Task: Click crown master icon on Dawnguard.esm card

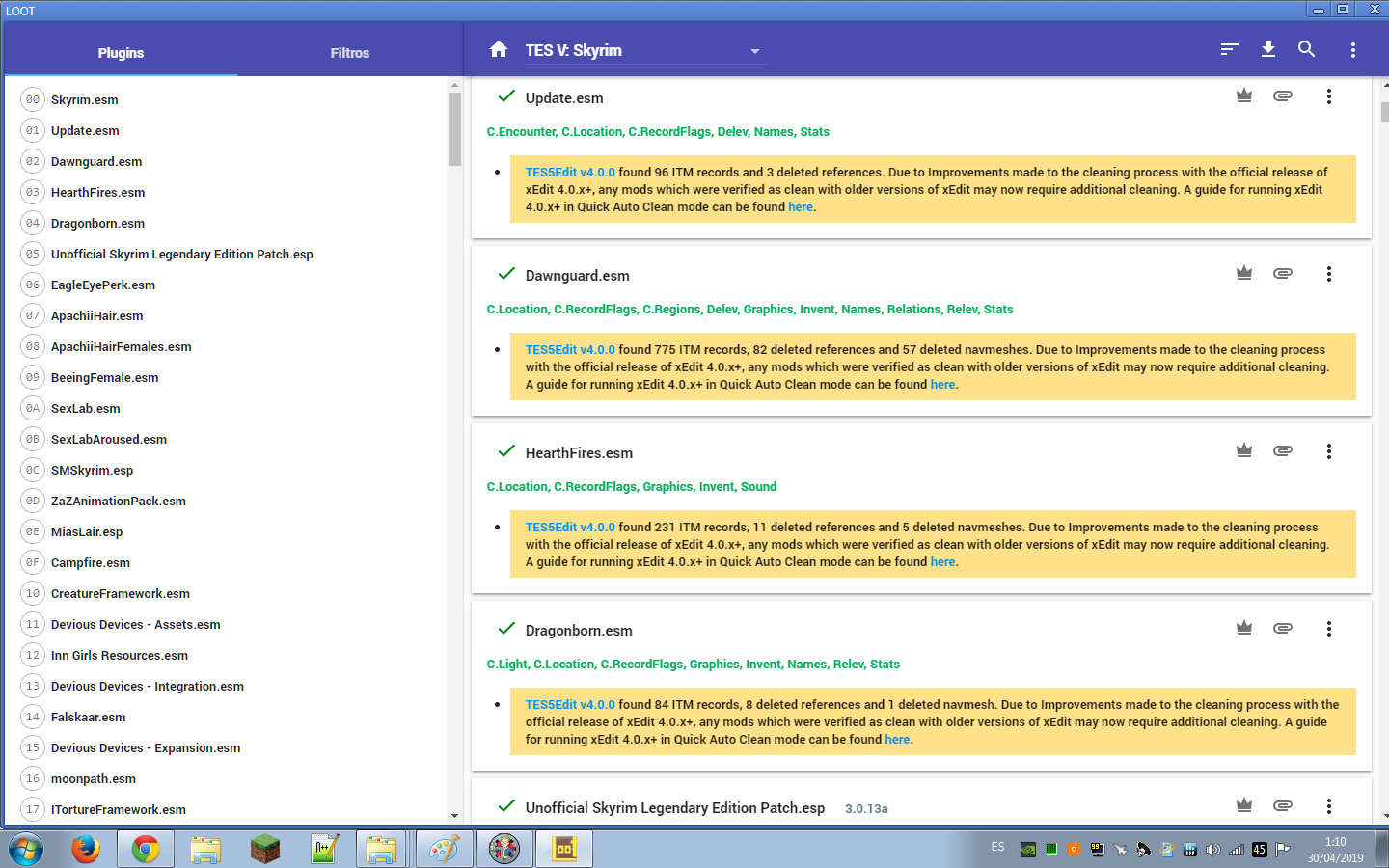Action: point(1244,273)
